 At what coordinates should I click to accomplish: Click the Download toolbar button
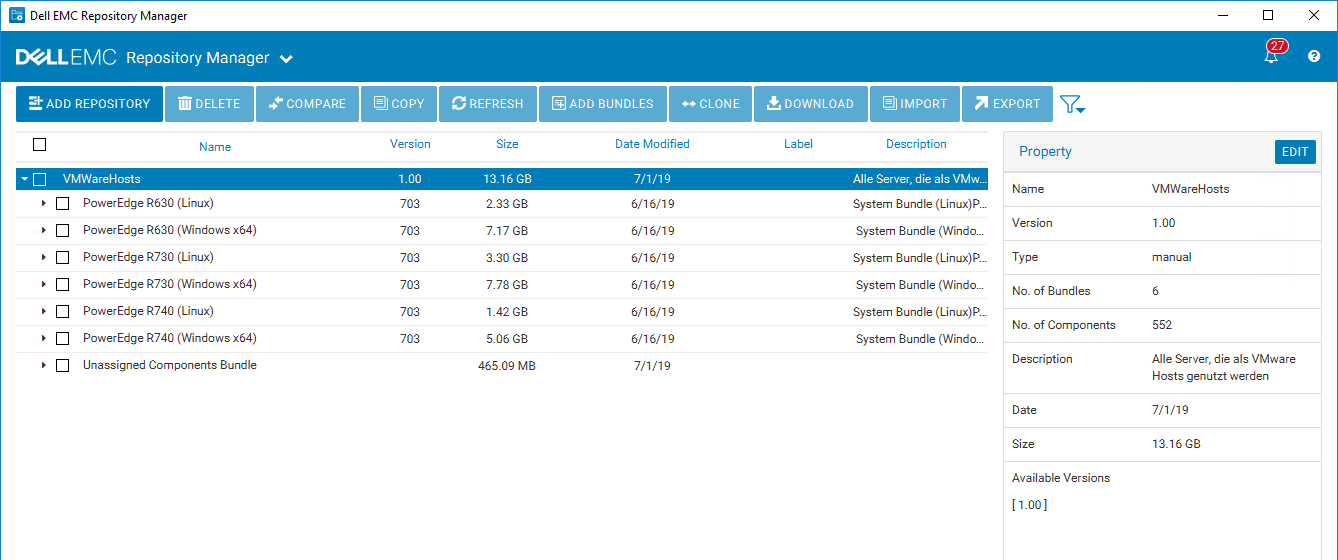point(811,104)
